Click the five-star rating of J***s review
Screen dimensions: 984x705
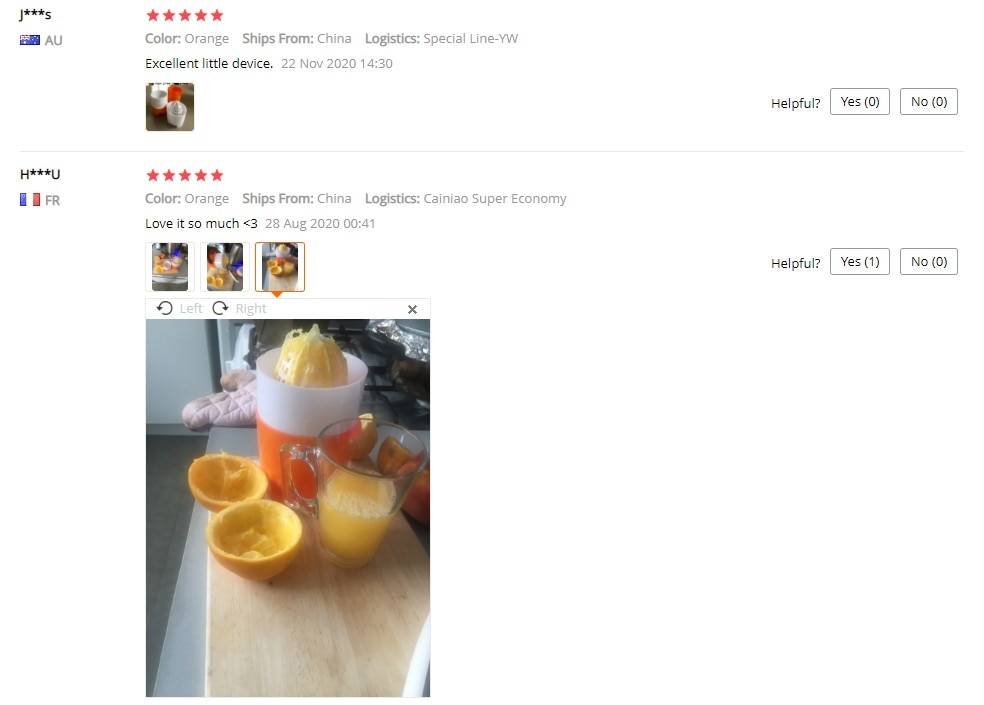click(184, 15)
